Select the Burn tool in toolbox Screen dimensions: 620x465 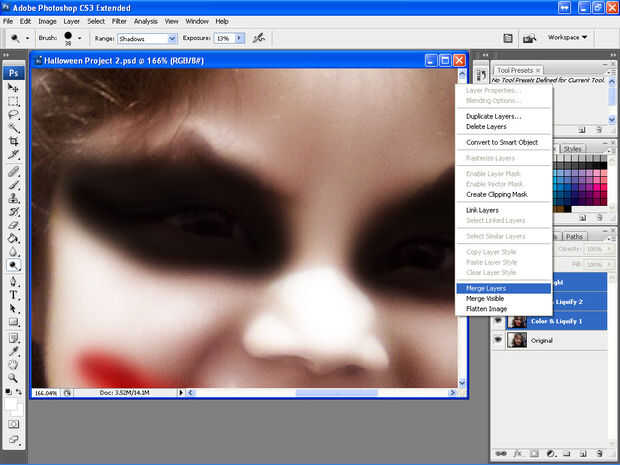pos(13,265)
